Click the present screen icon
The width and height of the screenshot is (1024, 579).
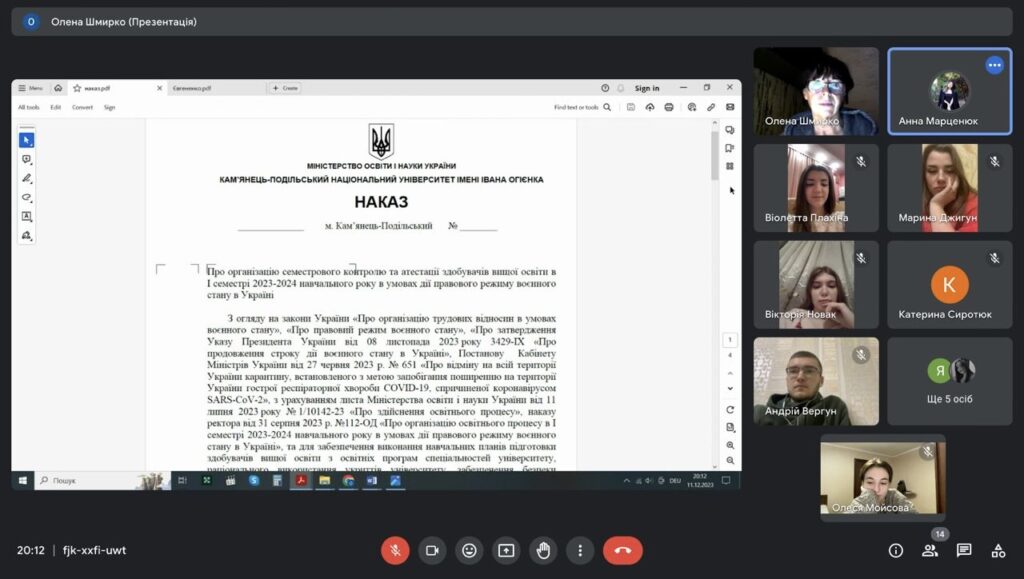point(506,550)
